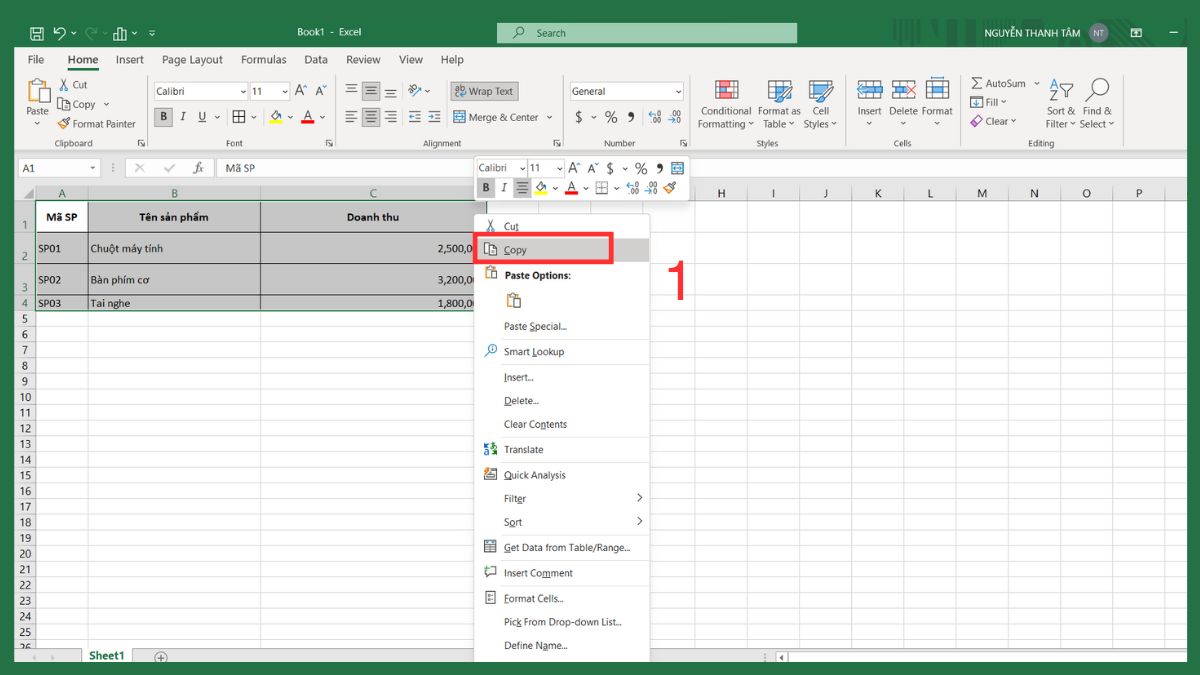This screenshot has height=675, width=1200.
Task: Click the Search box in title bar
Action: point(646,33)
